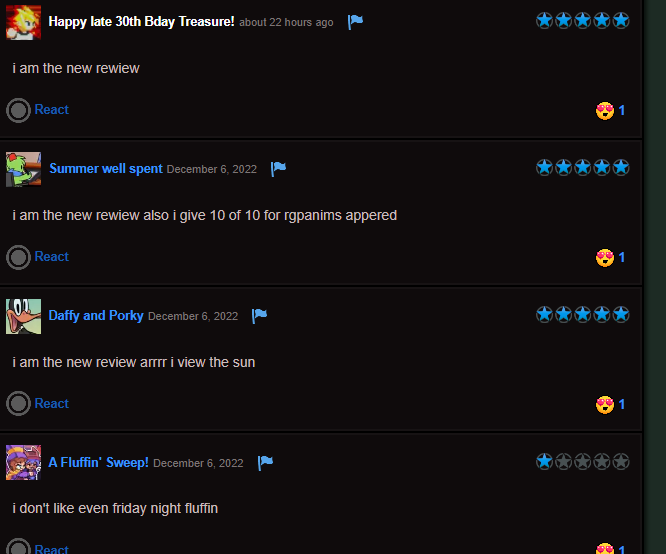Open the "Daffy and Porky" title link
This screenshot has width=666, height=554.
point(96,316)
